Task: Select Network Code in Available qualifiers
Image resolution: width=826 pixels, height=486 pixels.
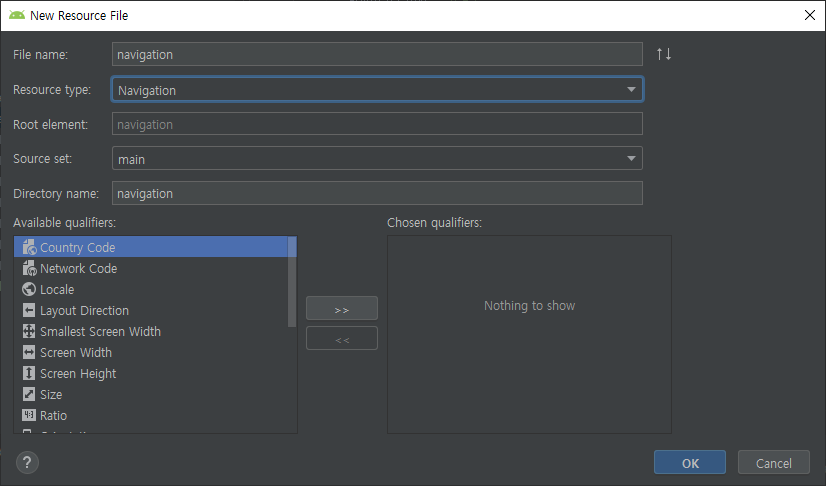Action: pos(151,268)
